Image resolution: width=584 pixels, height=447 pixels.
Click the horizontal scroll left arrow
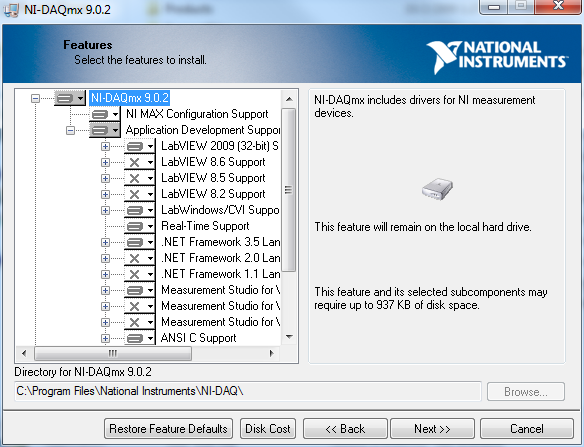25,353
